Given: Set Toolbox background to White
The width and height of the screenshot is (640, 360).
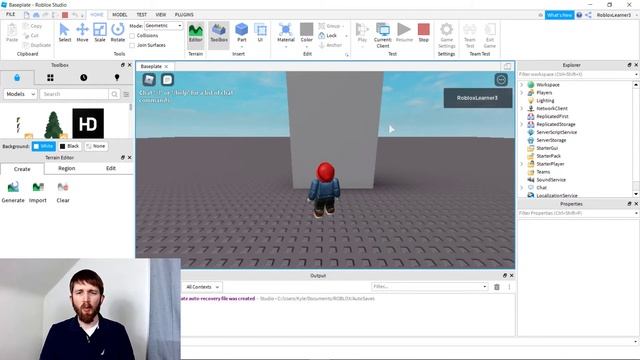Looking at the screenshot, I should click(x=44, y=146).
